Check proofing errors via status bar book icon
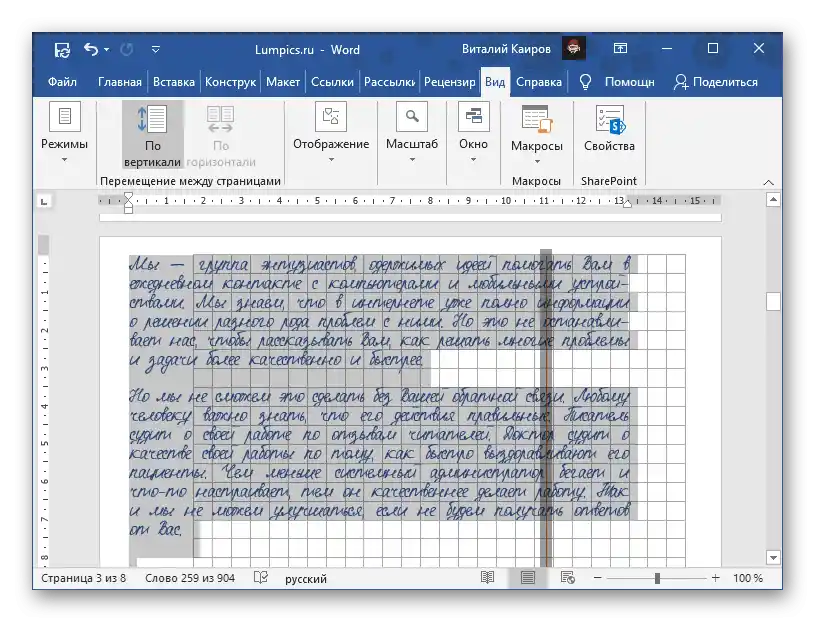Viewport: 815px width, 622px height. pyautogui.click(x=260, y=578)
